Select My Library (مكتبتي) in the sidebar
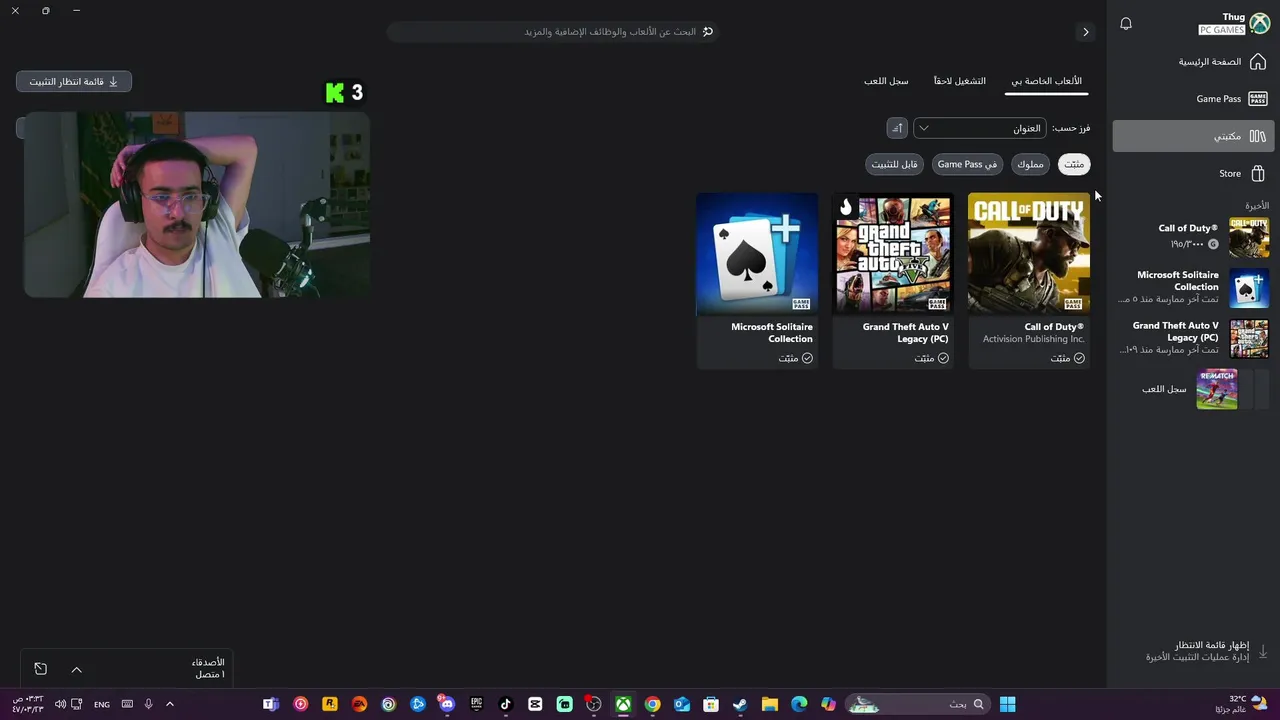This screenshot has width=1280, height=720. pos(1193,136)
